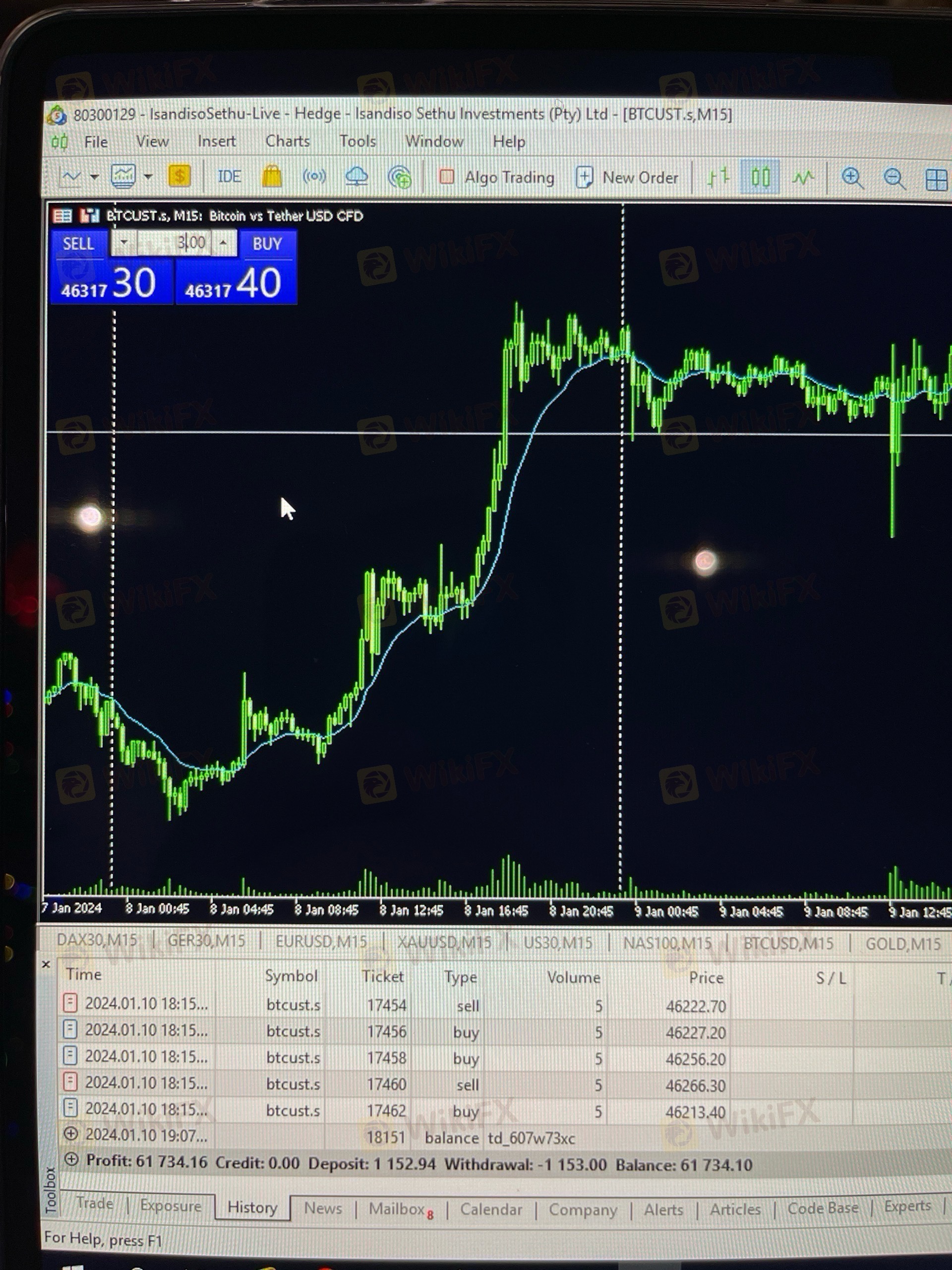Open the Signals broadcast icon
952x1270 pixels.
314,176
